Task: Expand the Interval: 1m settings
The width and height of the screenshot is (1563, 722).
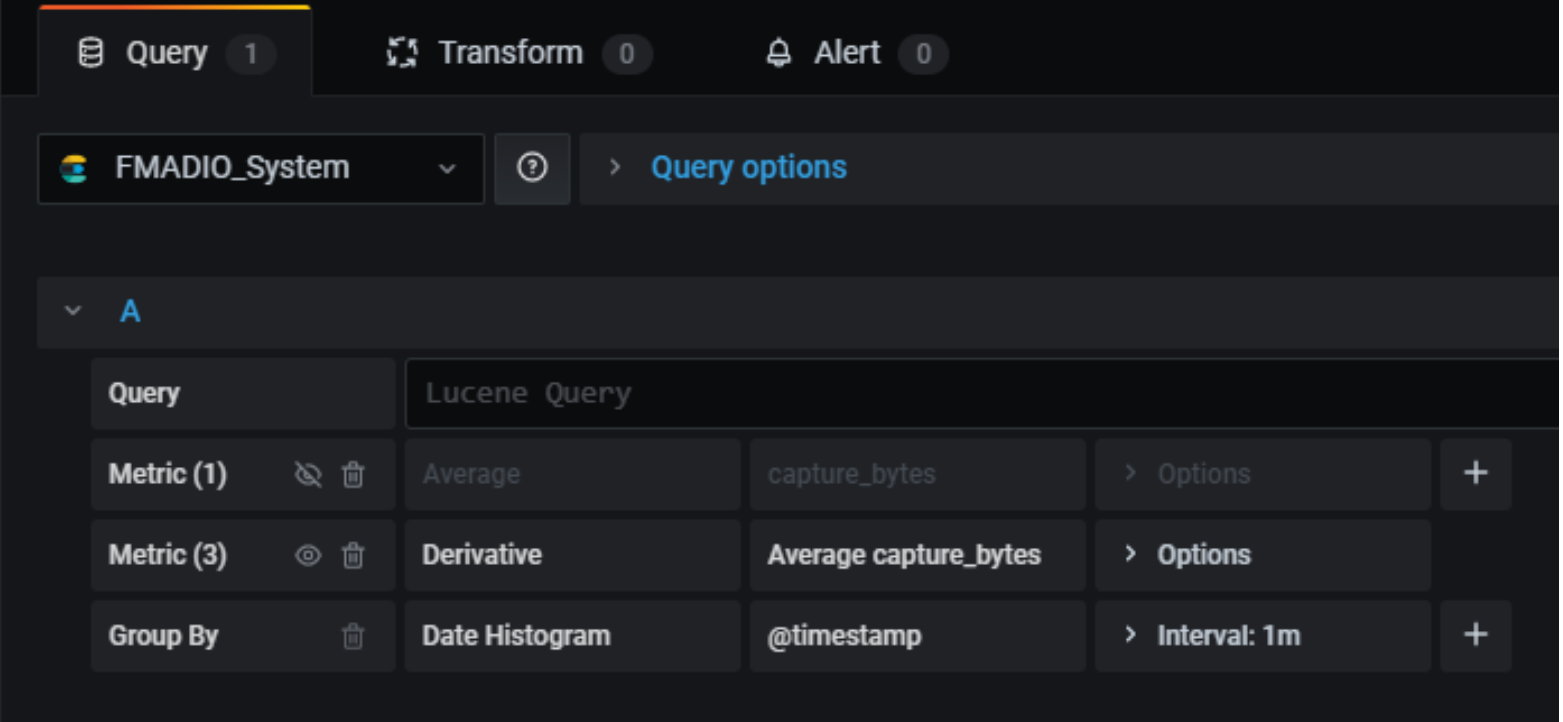Action: point(1227,636)
